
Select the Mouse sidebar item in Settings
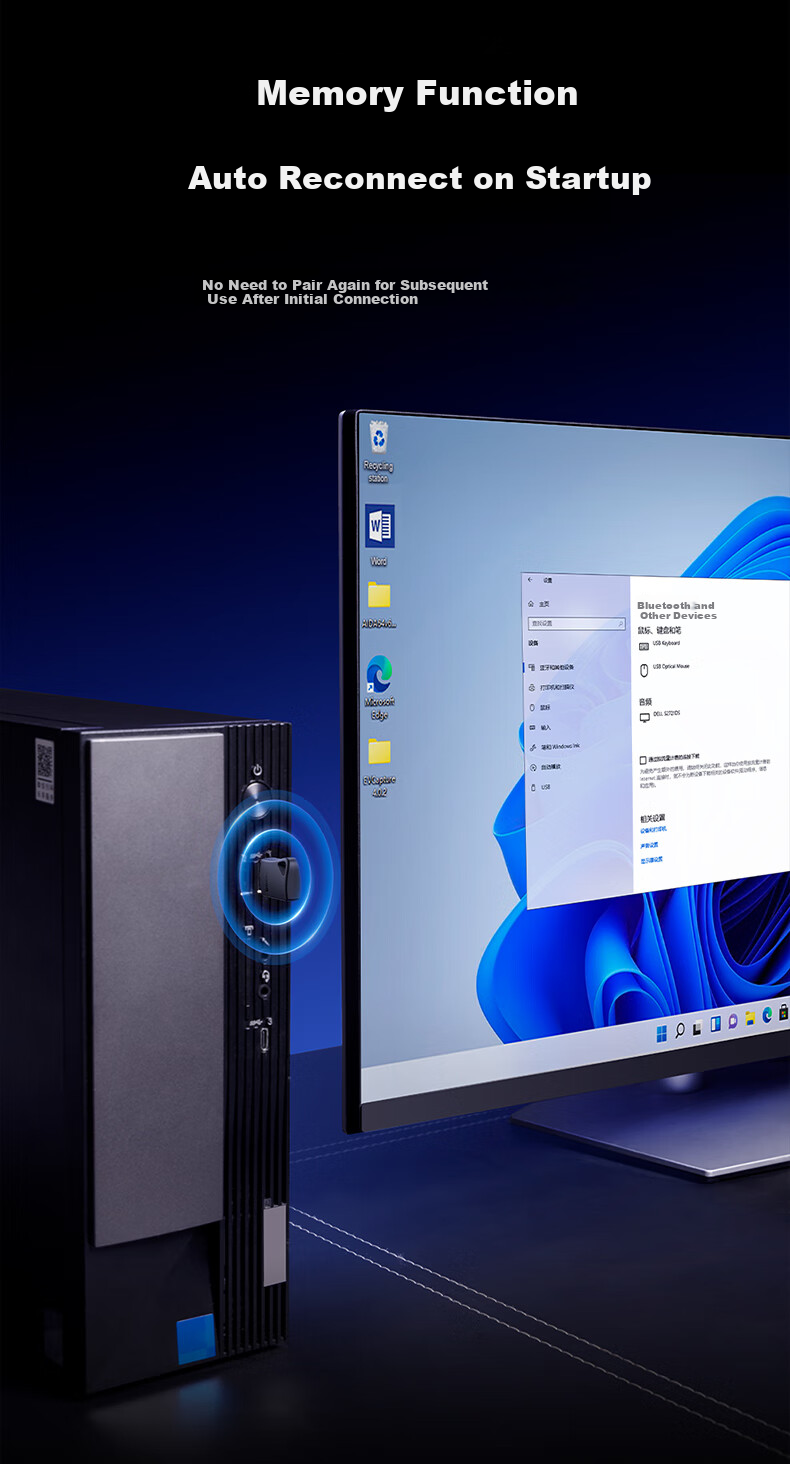[540, 707]
